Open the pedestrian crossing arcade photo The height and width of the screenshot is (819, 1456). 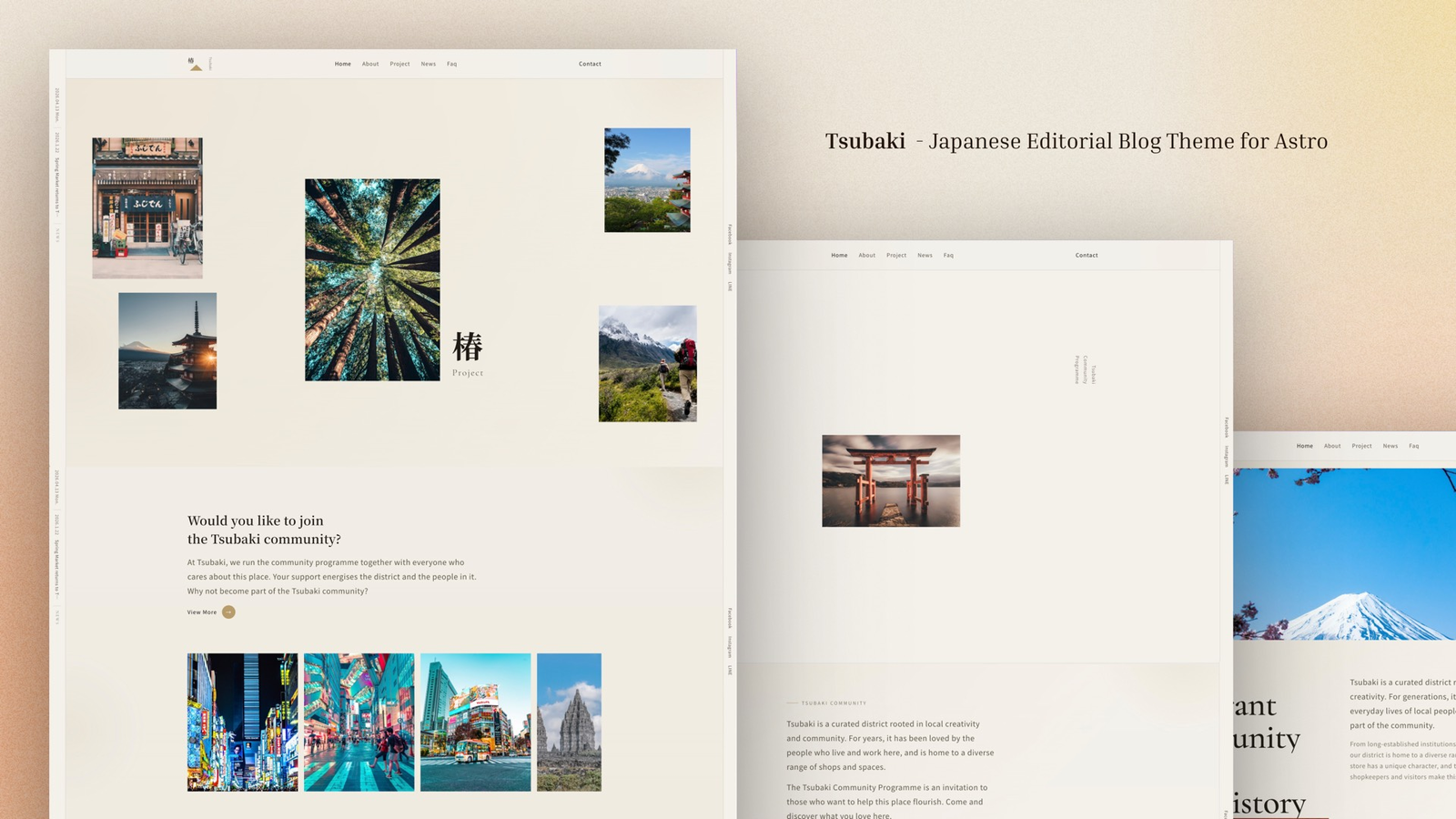pos(359,723)
